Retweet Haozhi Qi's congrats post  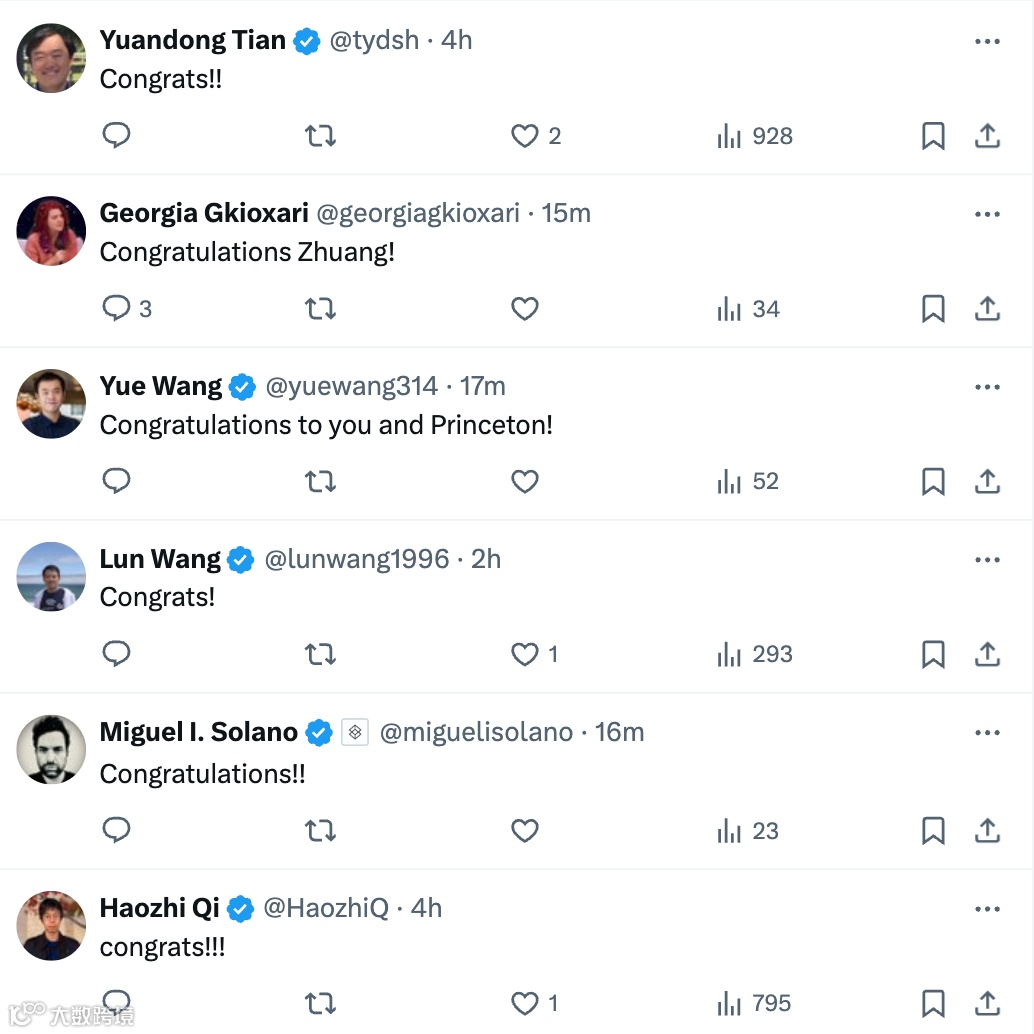pos(320,1003)
